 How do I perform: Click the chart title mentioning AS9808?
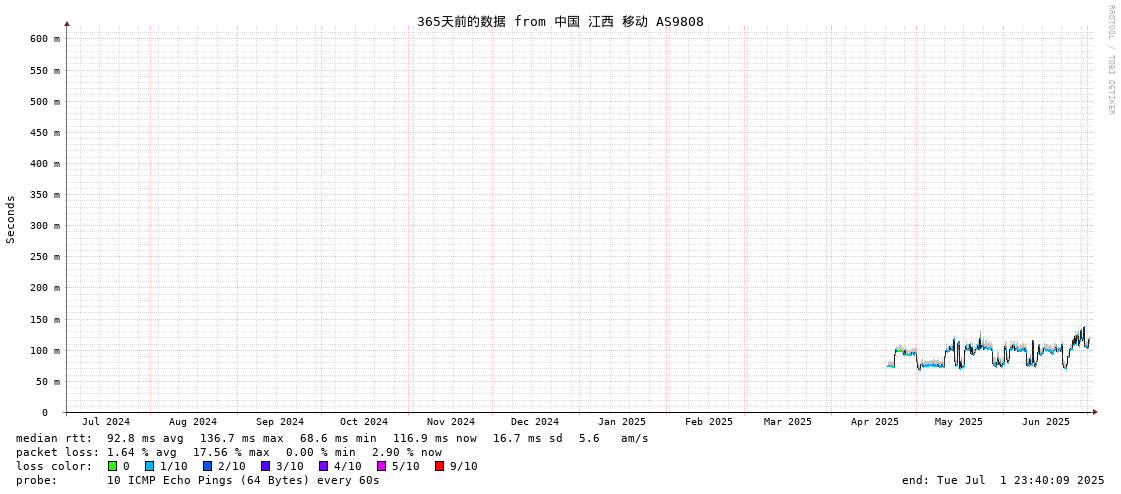pyautogui.click(x=560, y=21)
